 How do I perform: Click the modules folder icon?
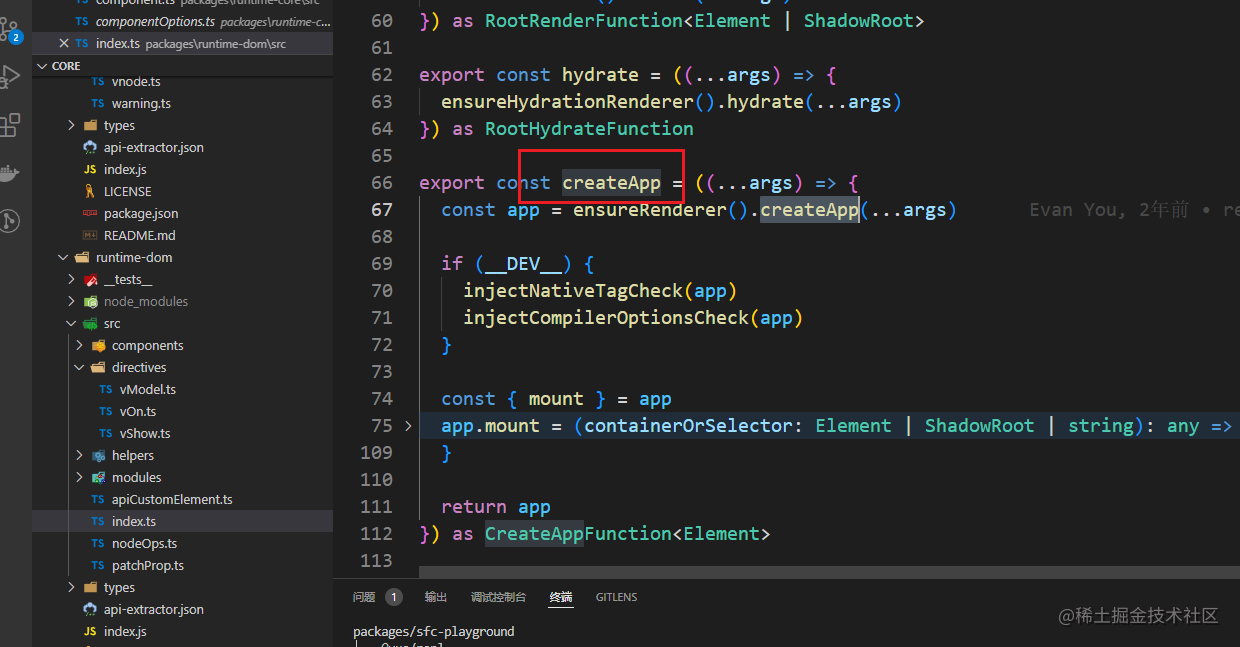click(x=98, y=478)
